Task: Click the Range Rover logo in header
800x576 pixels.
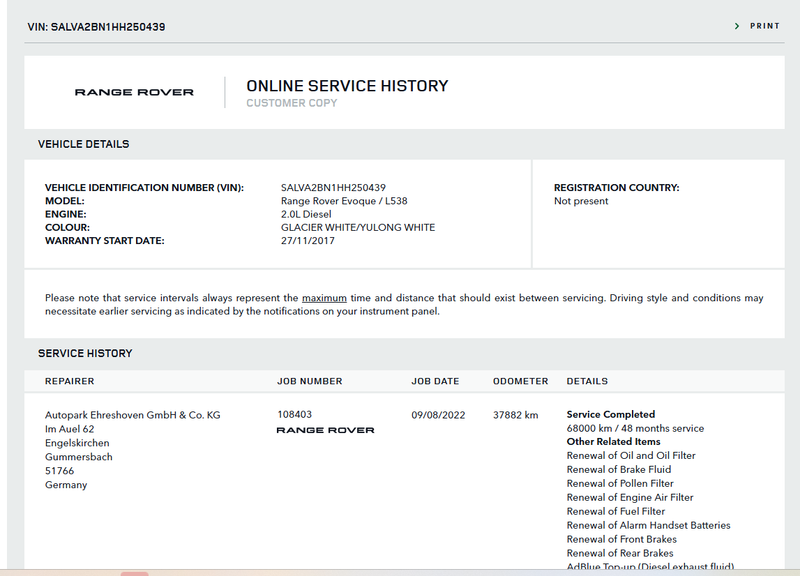Action: (134, 92)
